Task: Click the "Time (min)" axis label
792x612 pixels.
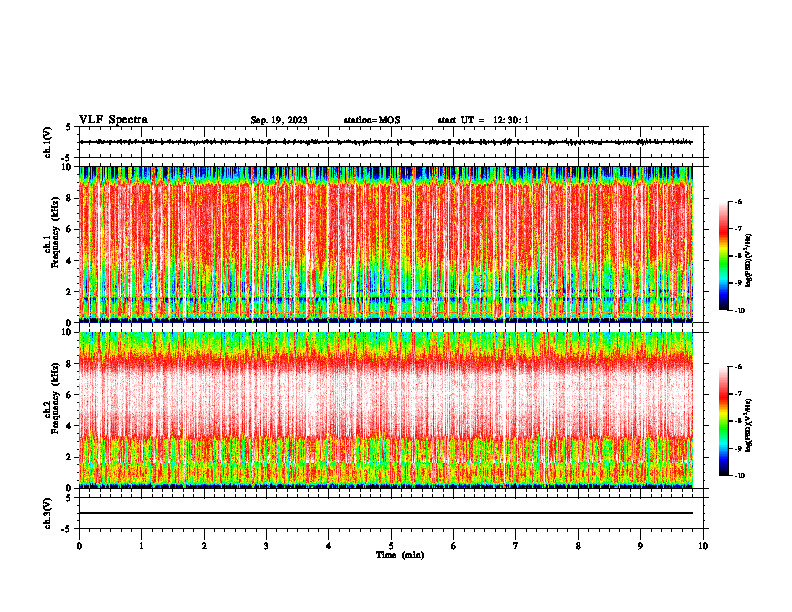Action: click(400, 555)
